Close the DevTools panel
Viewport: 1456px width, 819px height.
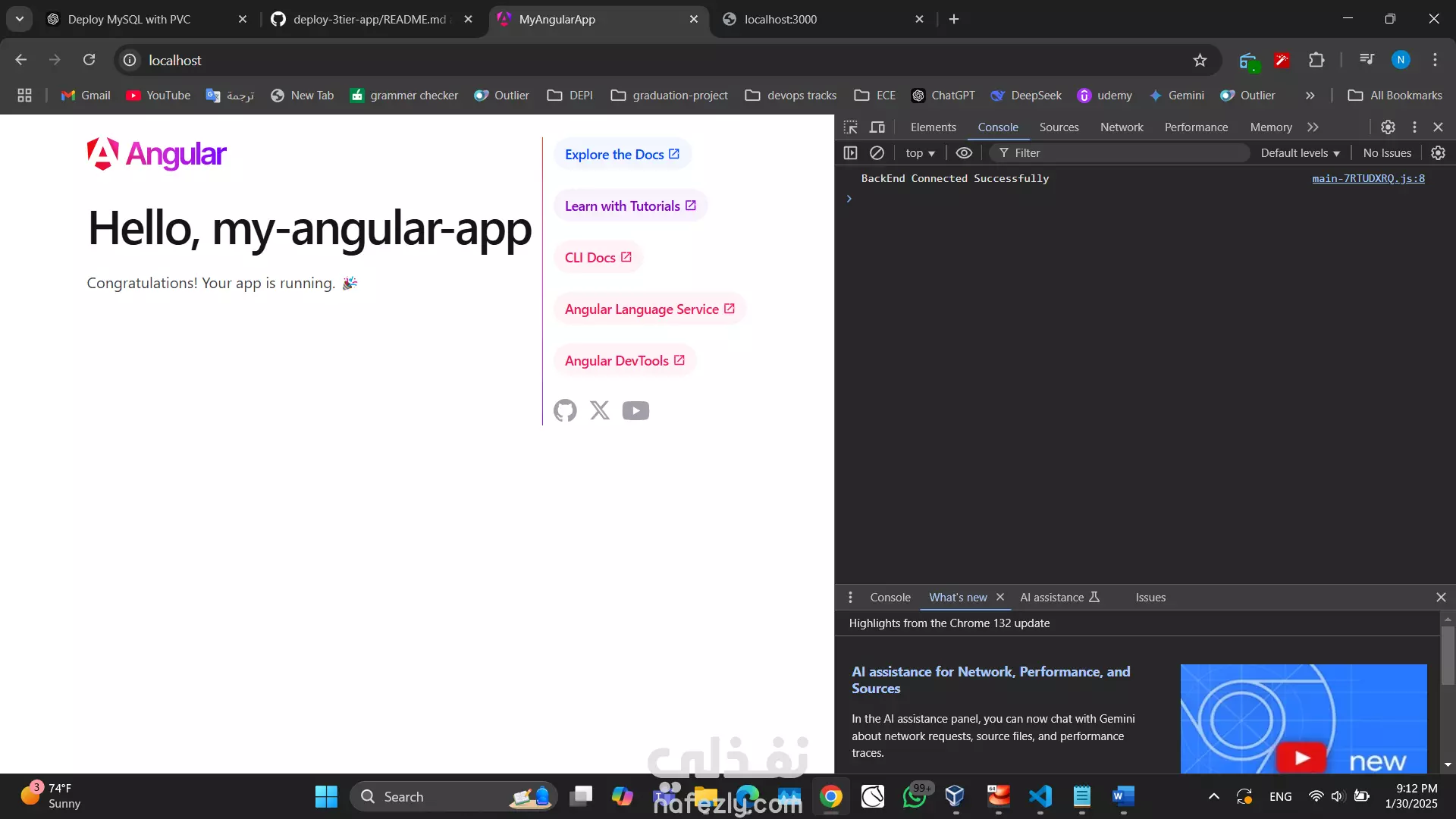(1439, 127)
